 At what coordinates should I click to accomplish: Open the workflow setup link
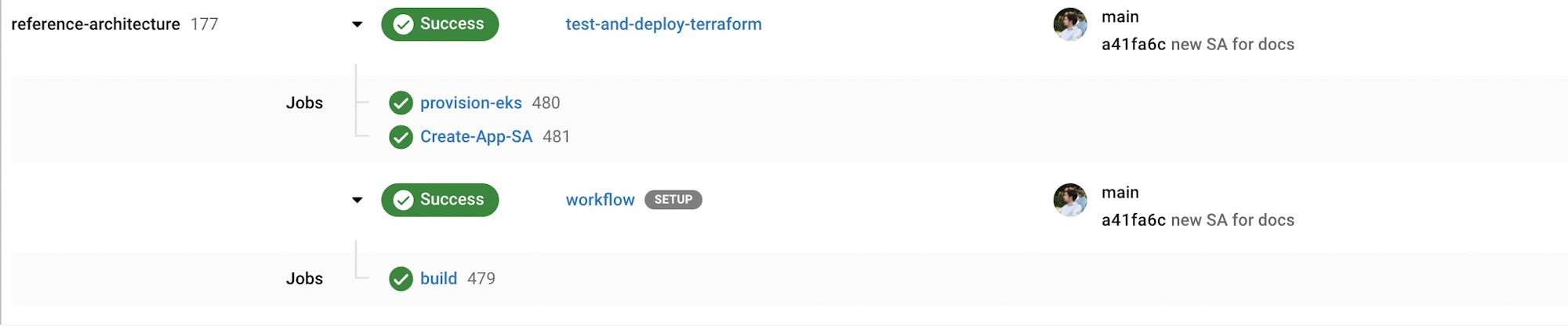[x=600, y=200]
